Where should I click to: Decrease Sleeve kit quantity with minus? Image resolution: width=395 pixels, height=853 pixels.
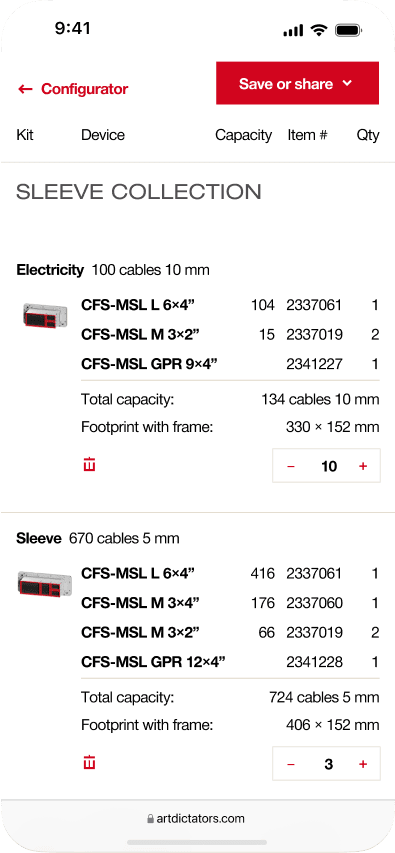pos(291,764)
